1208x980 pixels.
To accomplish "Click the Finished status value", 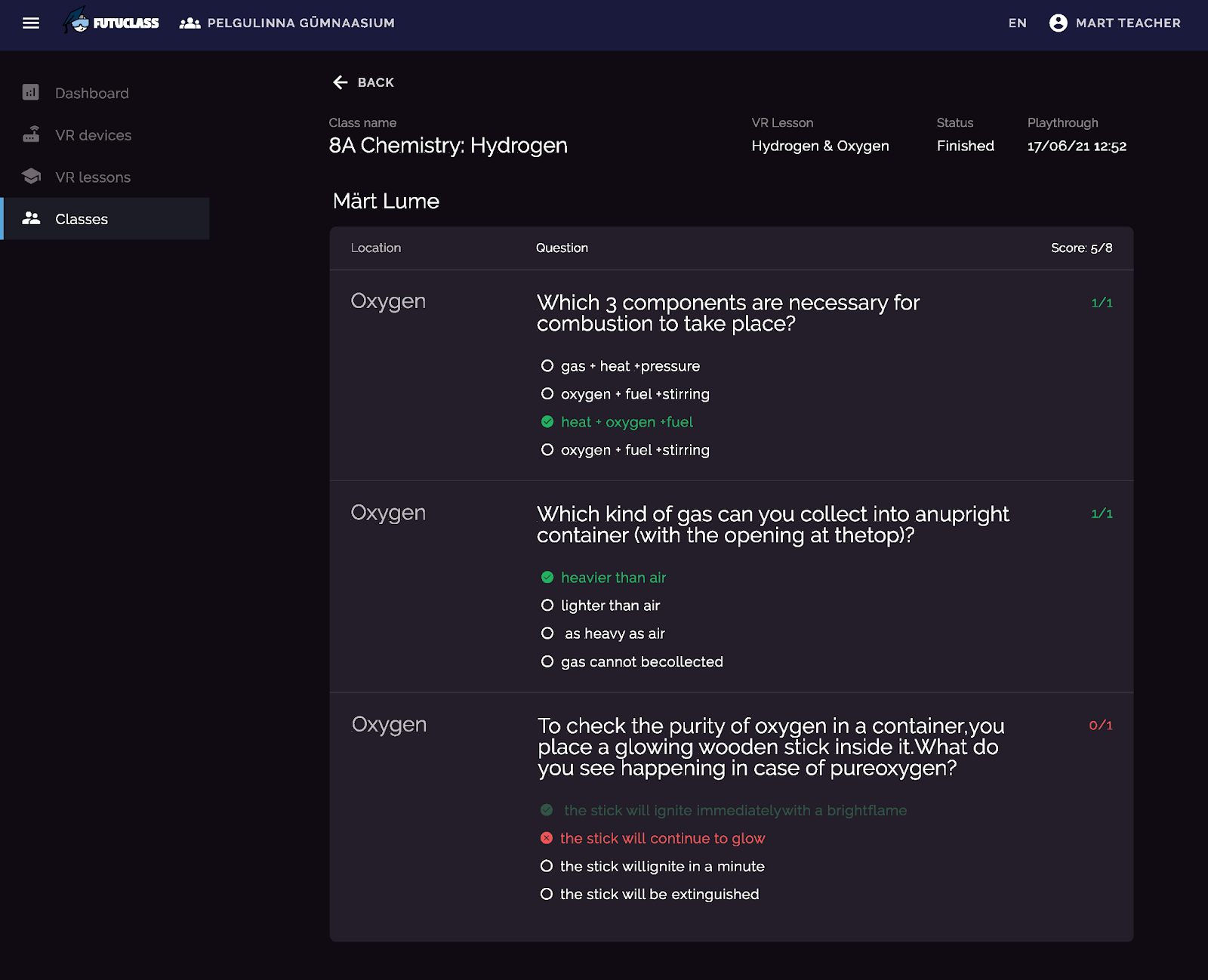I will pos(965,146).
